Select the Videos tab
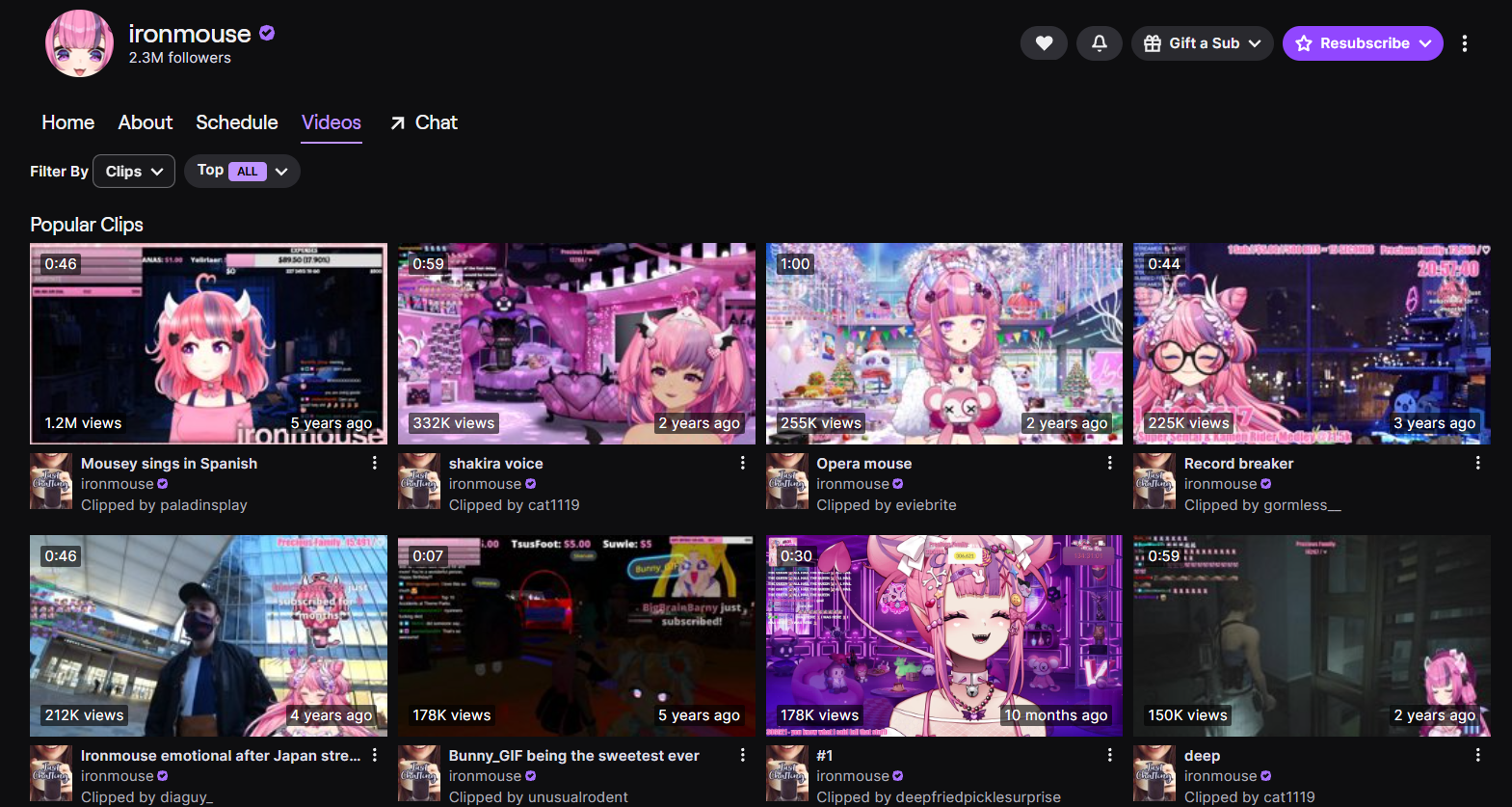 click(x=332, y=122)
